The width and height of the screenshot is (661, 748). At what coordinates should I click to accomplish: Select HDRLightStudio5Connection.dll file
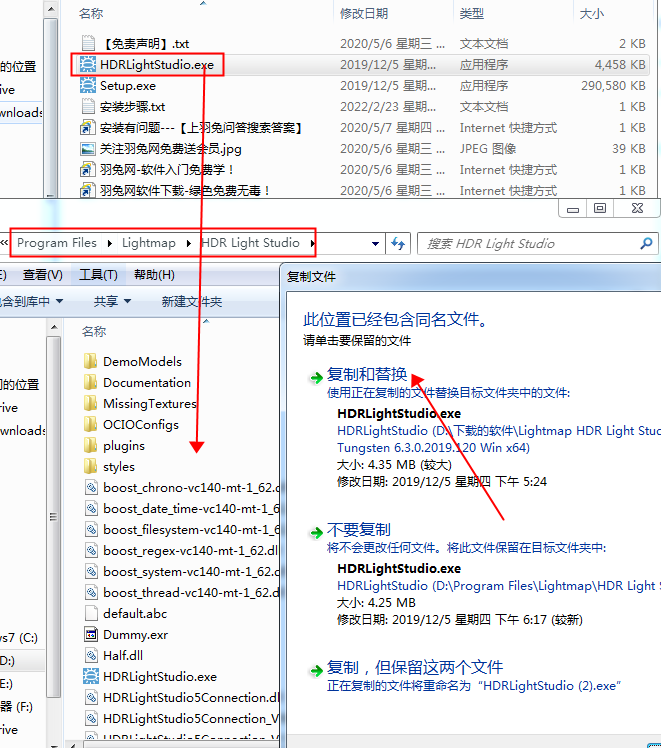[191, 697]
